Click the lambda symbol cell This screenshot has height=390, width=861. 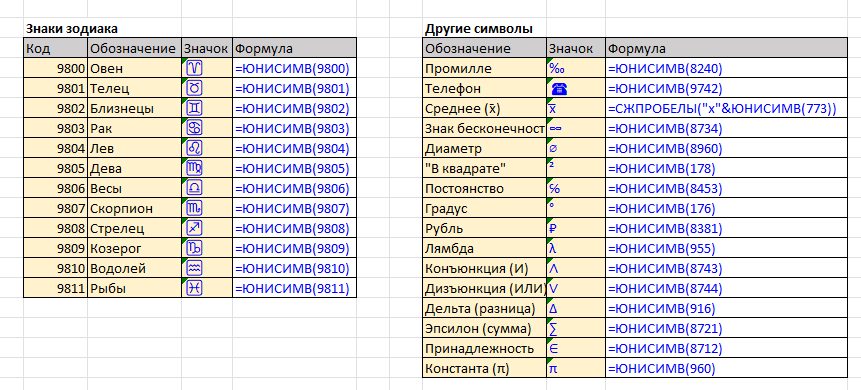pos(576,248)
